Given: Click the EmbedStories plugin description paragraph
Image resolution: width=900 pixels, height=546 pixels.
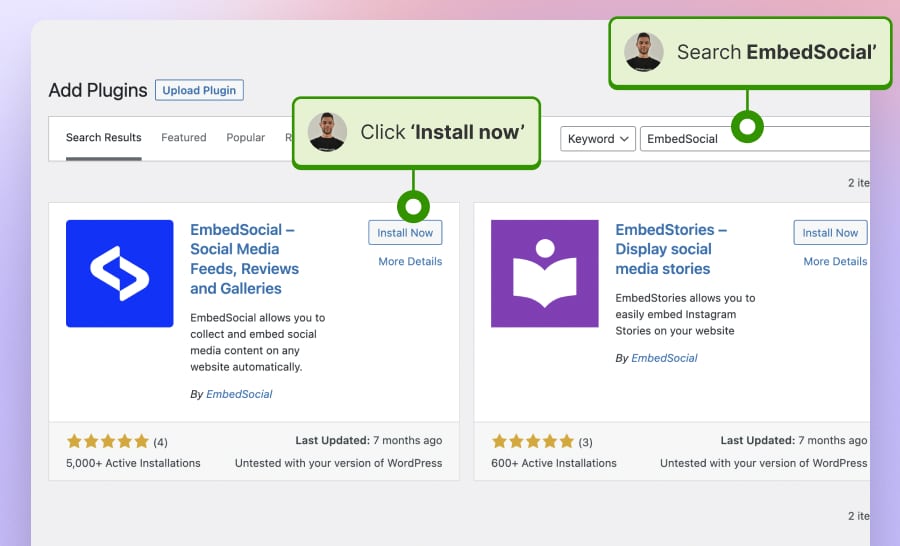Looking at the screenshot, I should (x=685, y=314).
